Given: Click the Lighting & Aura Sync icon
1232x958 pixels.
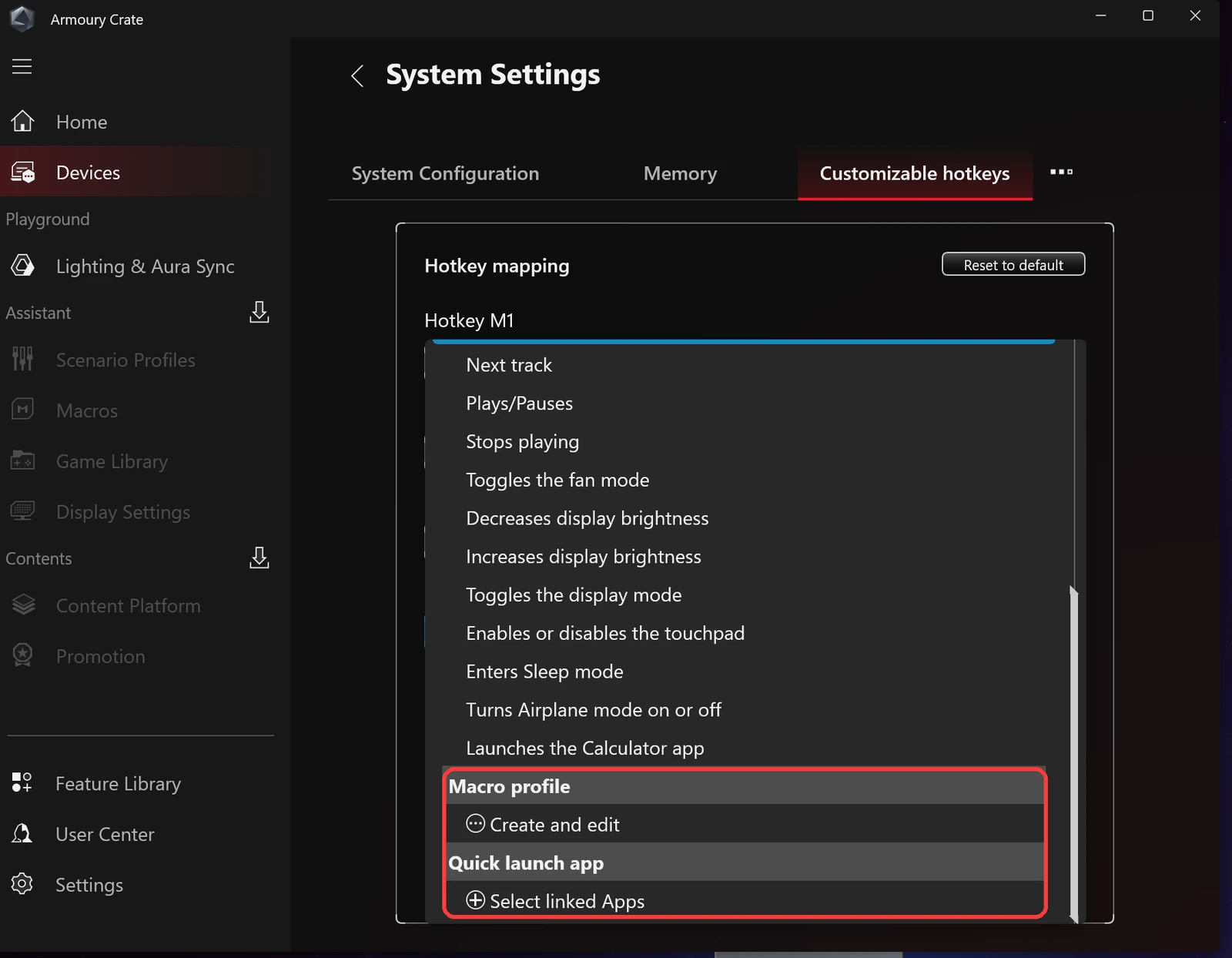Looking at the screenshot, I should click(x=22, y=266).
